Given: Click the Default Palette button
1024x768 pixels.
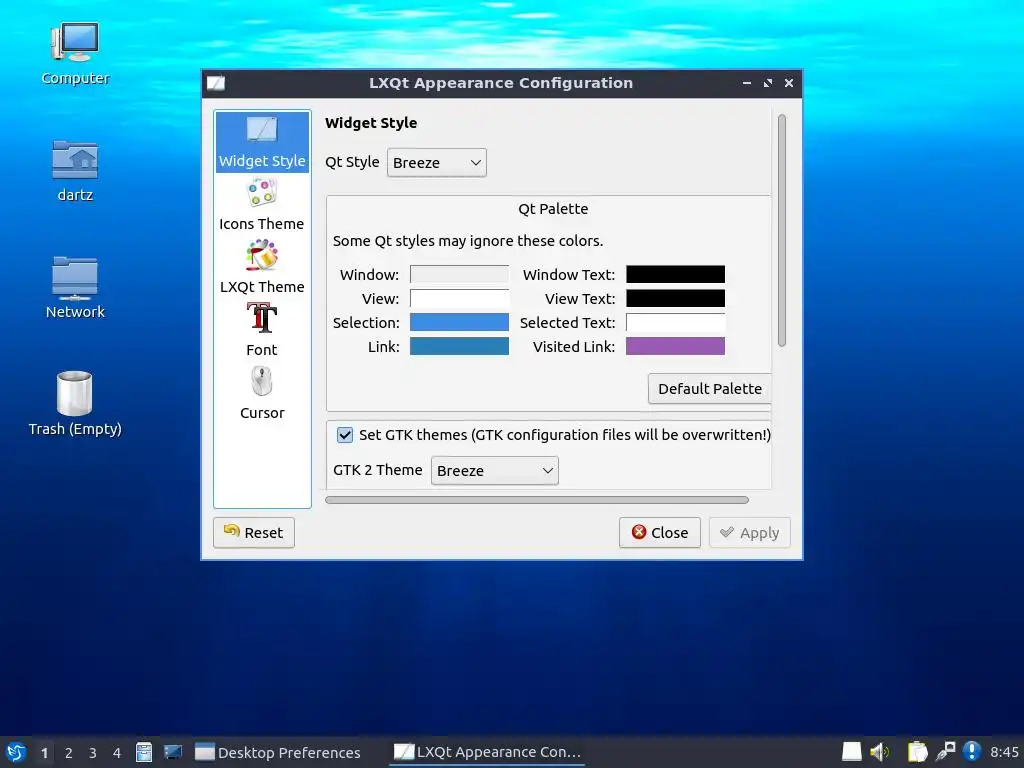Looking at the screenshot, I should [710, 389].
